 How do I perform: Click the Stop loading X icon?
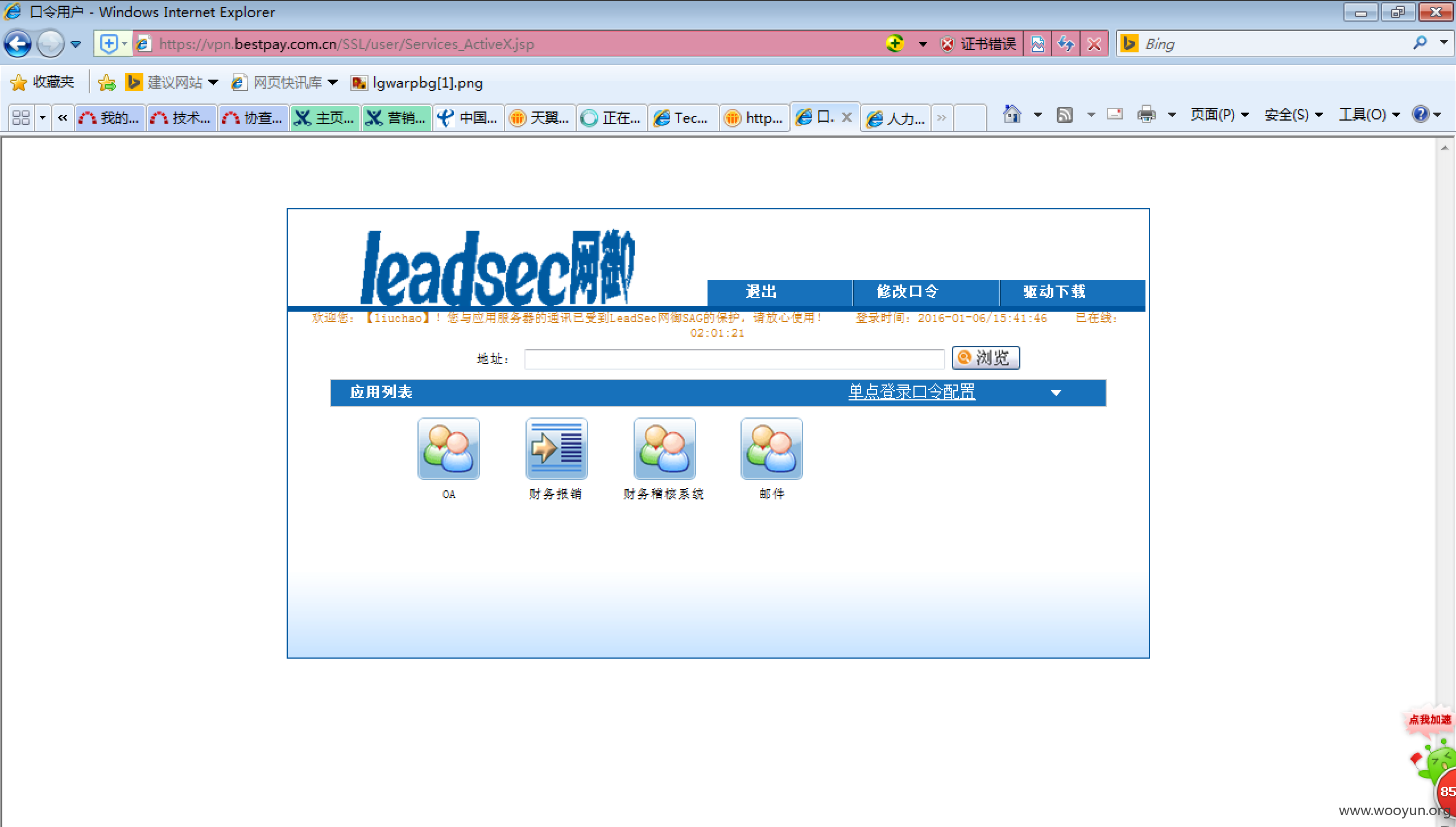(1094, 44)
